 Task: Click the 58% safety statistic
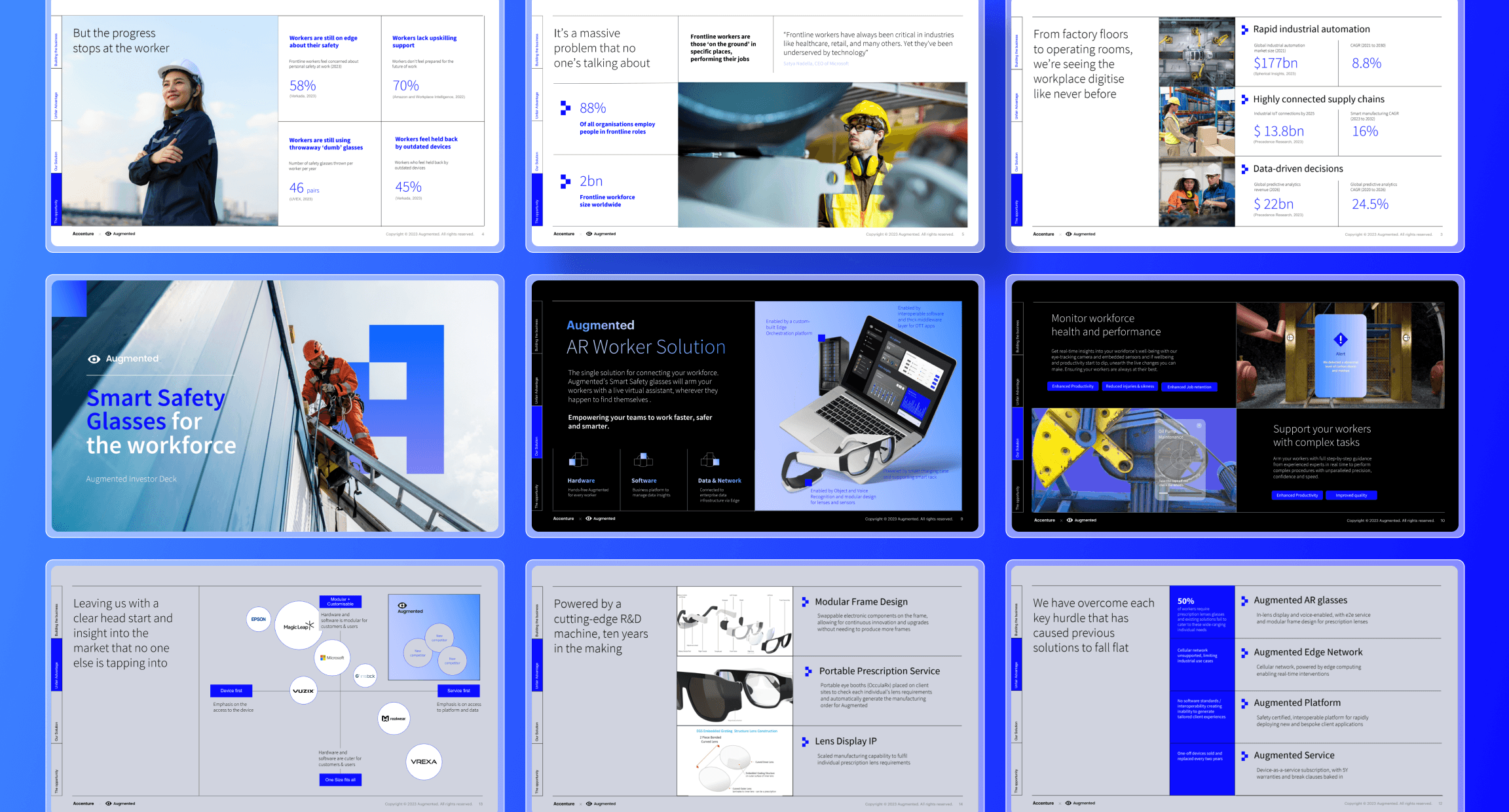[x=303, y=86]
